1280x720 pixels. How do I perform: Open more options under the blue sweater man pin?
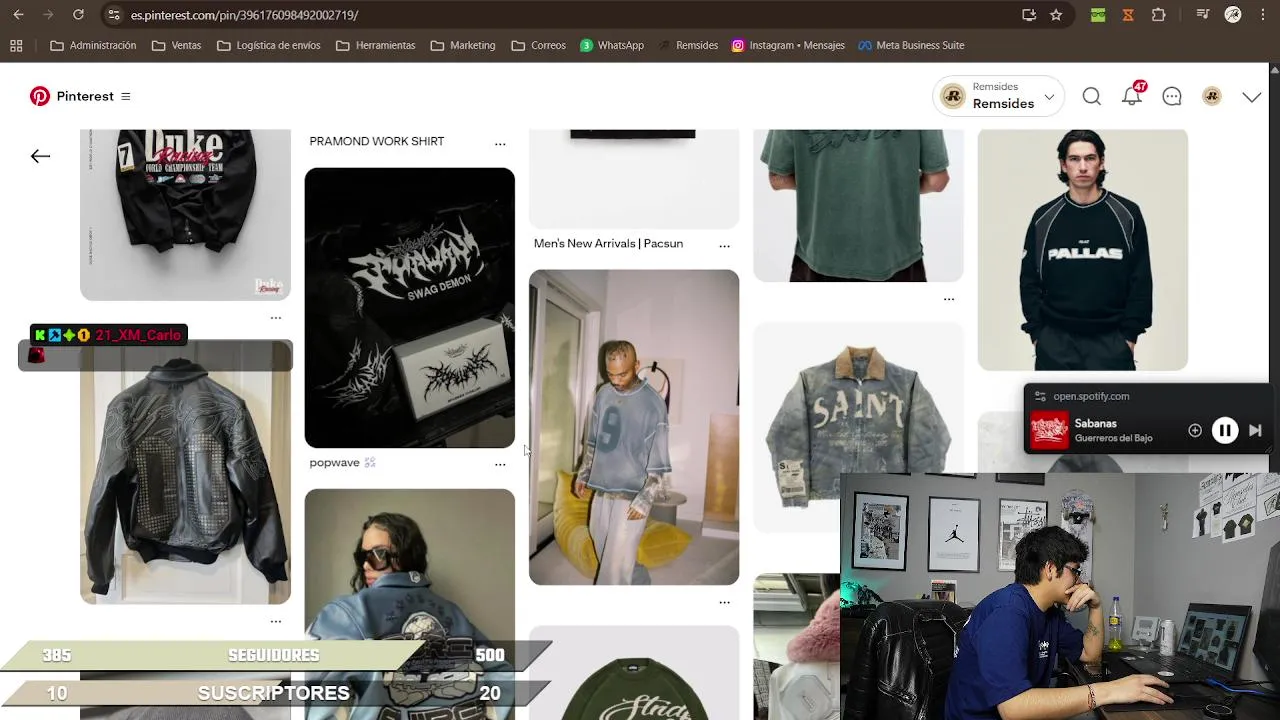[724, 603]
